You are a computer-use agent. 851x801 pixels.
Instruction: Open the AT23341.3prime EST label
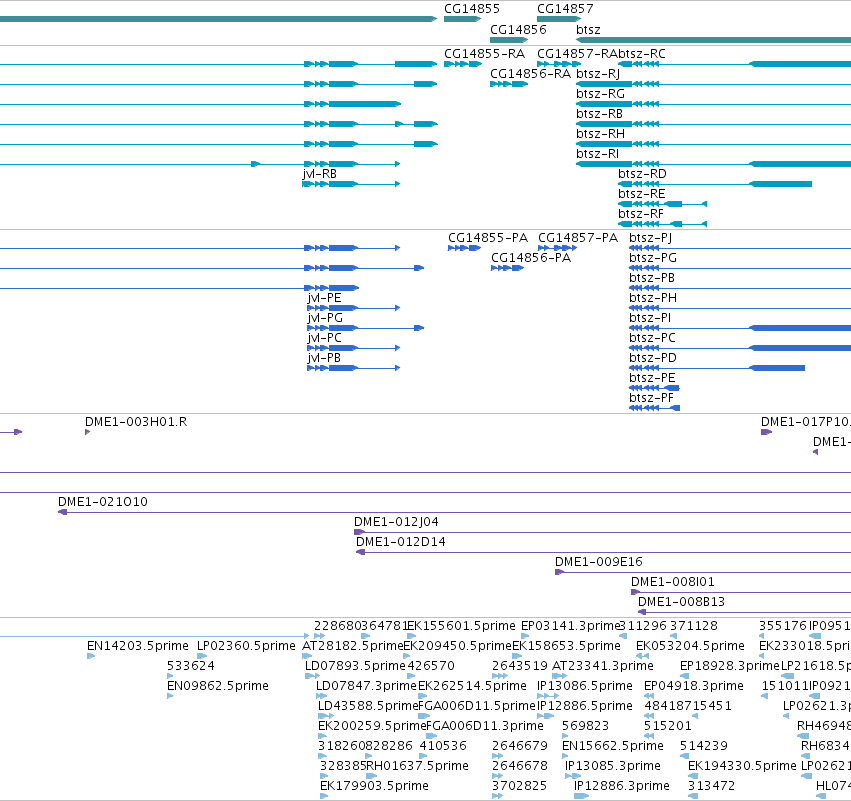pos(602,666)
